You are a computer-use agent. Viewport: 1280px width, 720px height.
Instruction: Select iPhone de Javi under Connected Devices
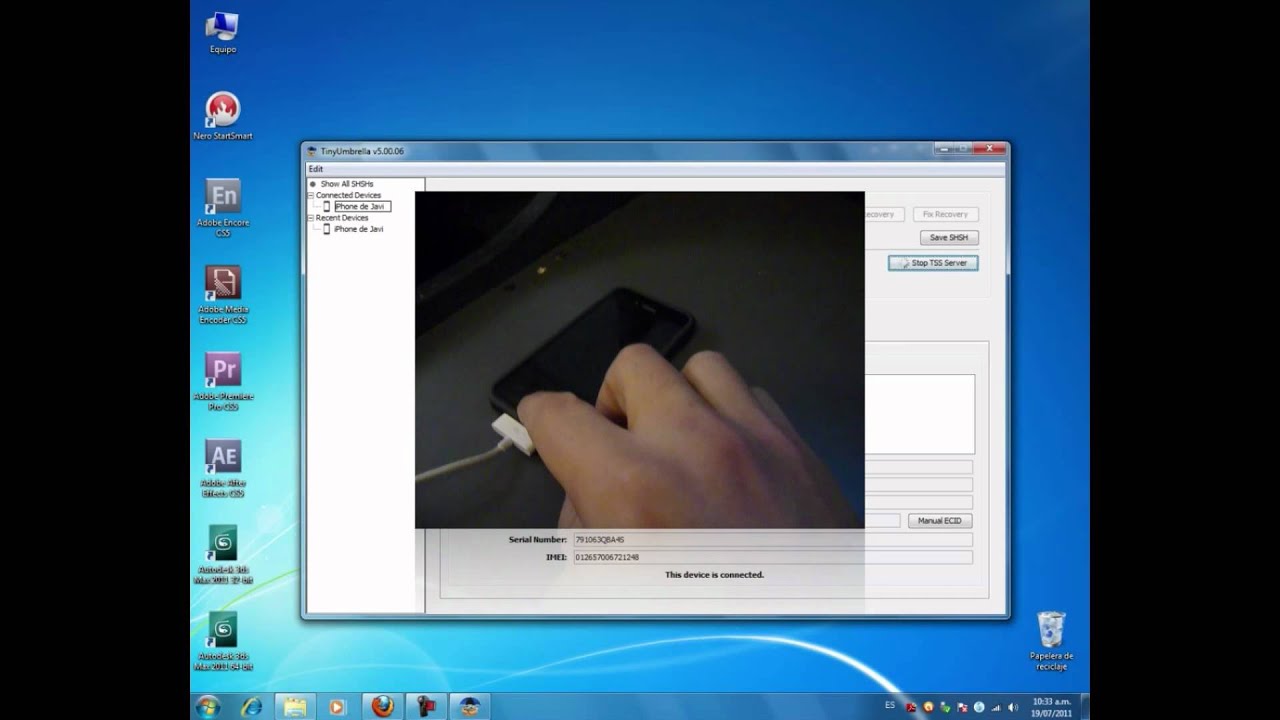[361, 206]
